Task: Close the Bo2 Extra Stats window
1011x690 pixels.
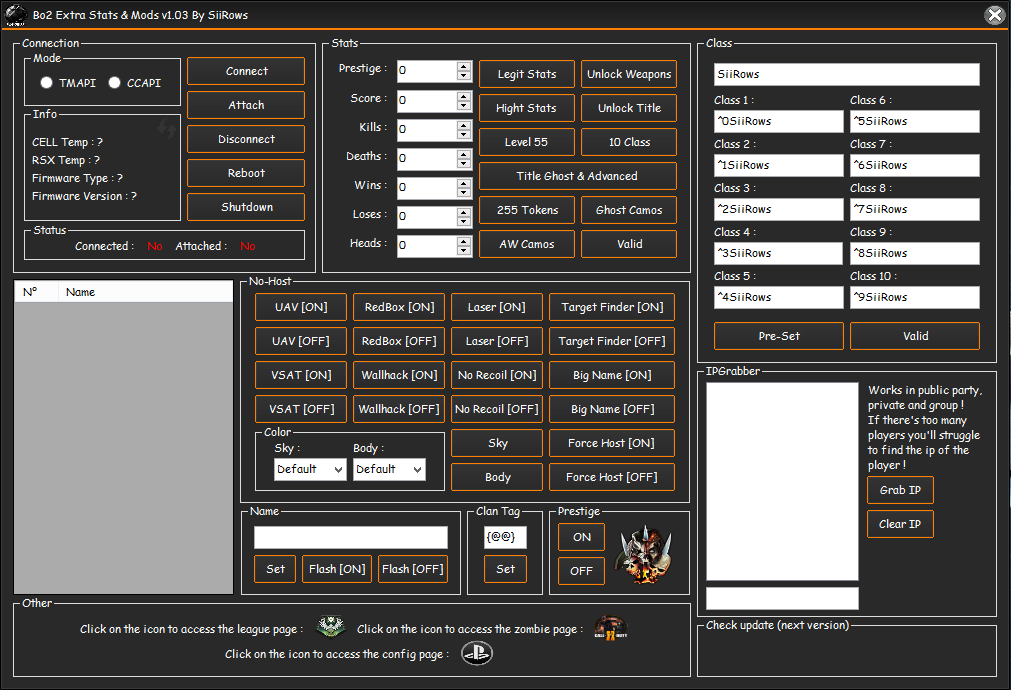Action: point(995,15)
